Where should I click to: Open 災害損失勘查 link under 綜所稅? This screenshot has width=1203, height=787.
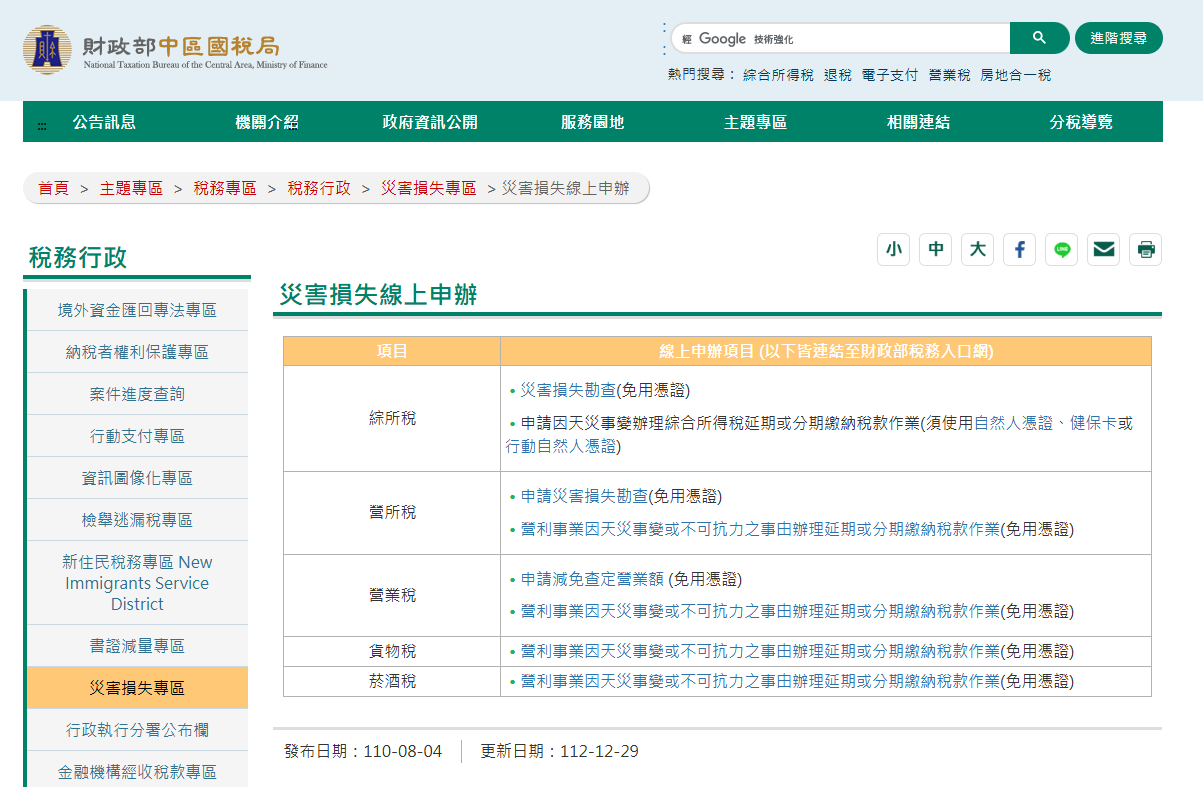point(567,390)
